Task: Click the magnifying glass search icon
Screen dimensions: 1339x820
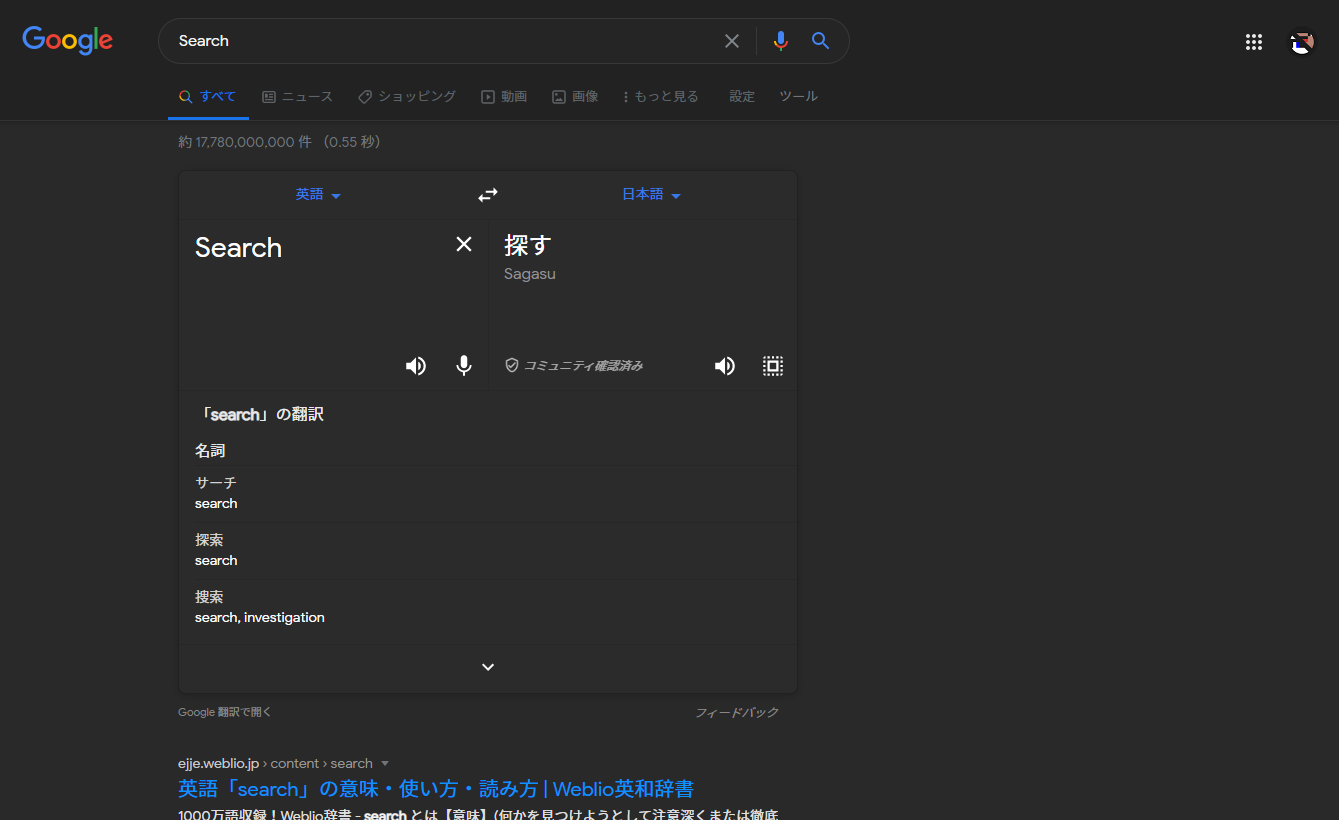Action: coord(820,41)
